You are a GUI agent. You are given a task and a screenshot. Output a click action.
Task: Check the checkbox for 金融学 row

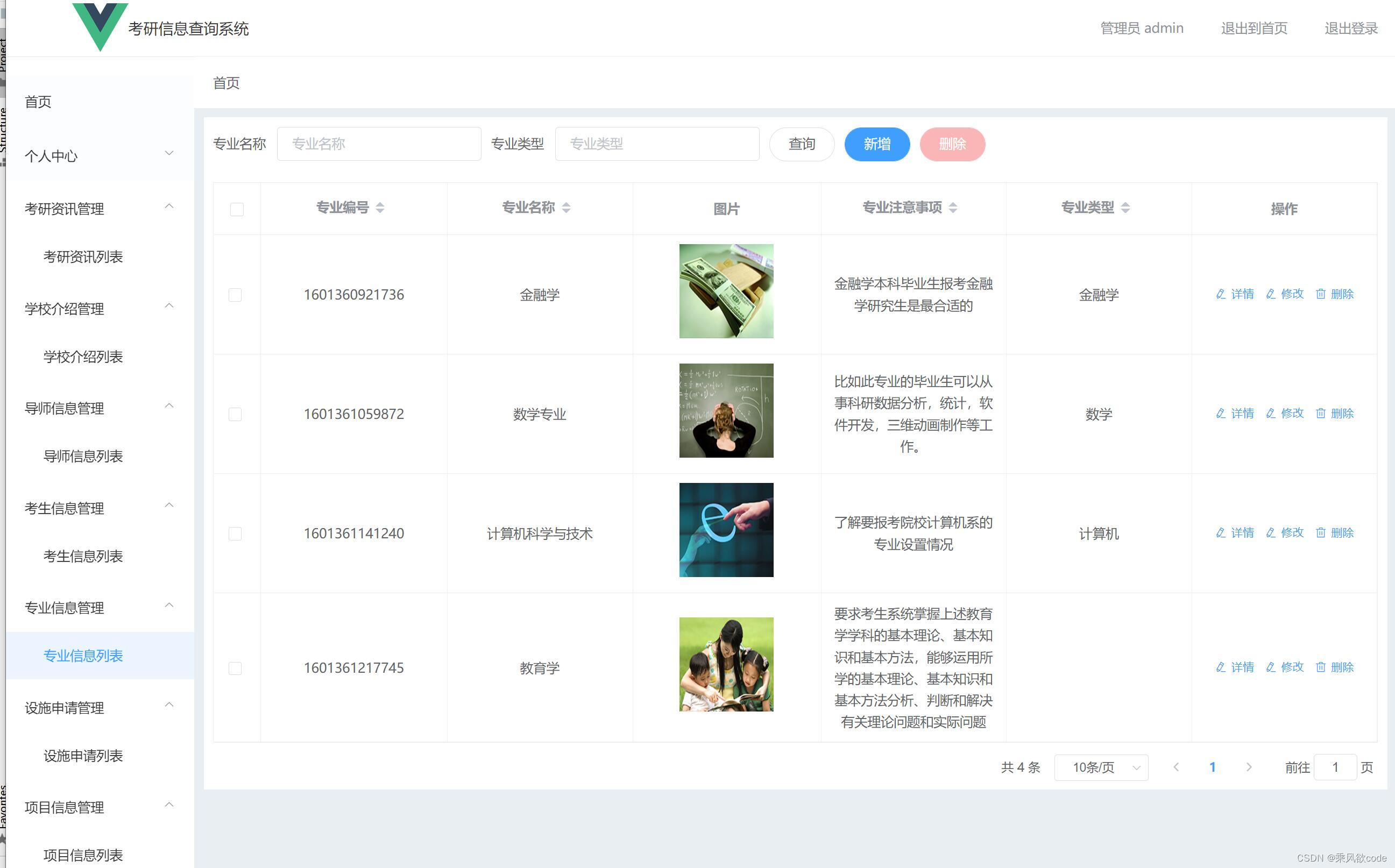click(235, 295)
